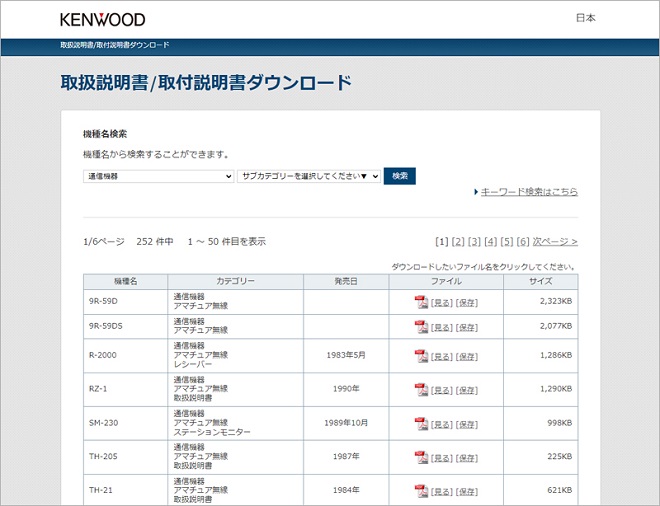
Task: View the SM-230 manual via 見る
Action: tap(442, 425)
